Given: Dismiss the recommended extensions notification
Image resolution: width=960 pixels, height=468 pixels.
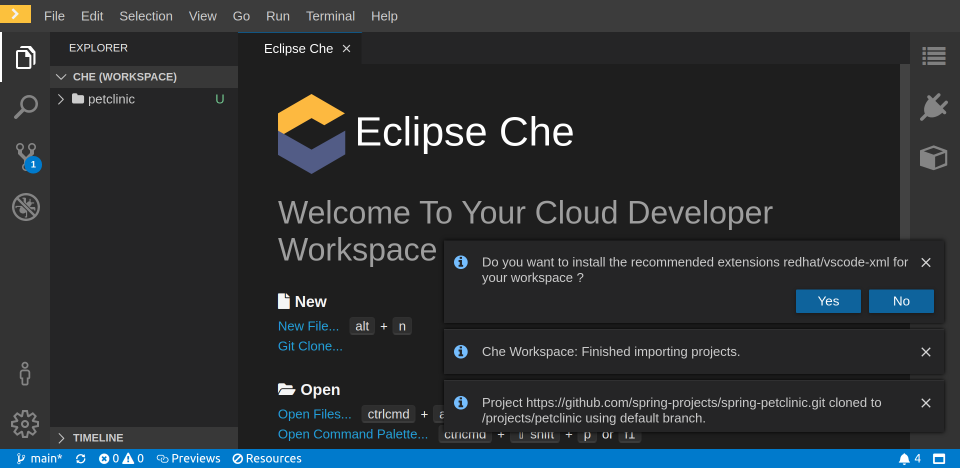Looking at the screenshot, I should (926, 262).
